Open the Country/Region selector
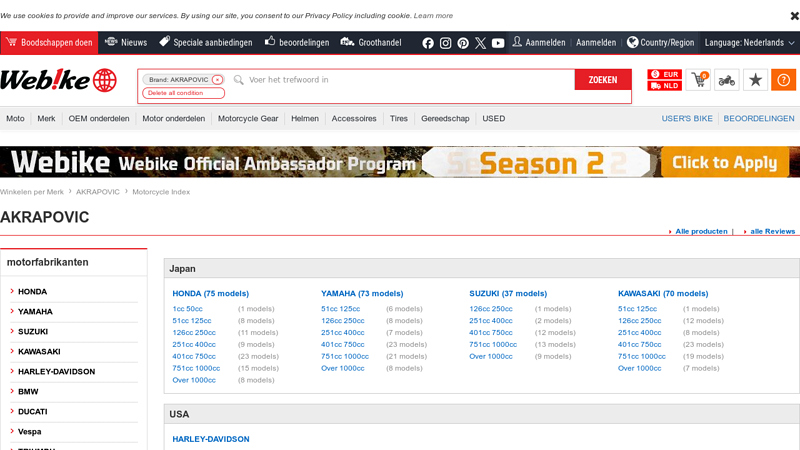The width and height of the screenshot is (800, 450). (x=660, y=43)
